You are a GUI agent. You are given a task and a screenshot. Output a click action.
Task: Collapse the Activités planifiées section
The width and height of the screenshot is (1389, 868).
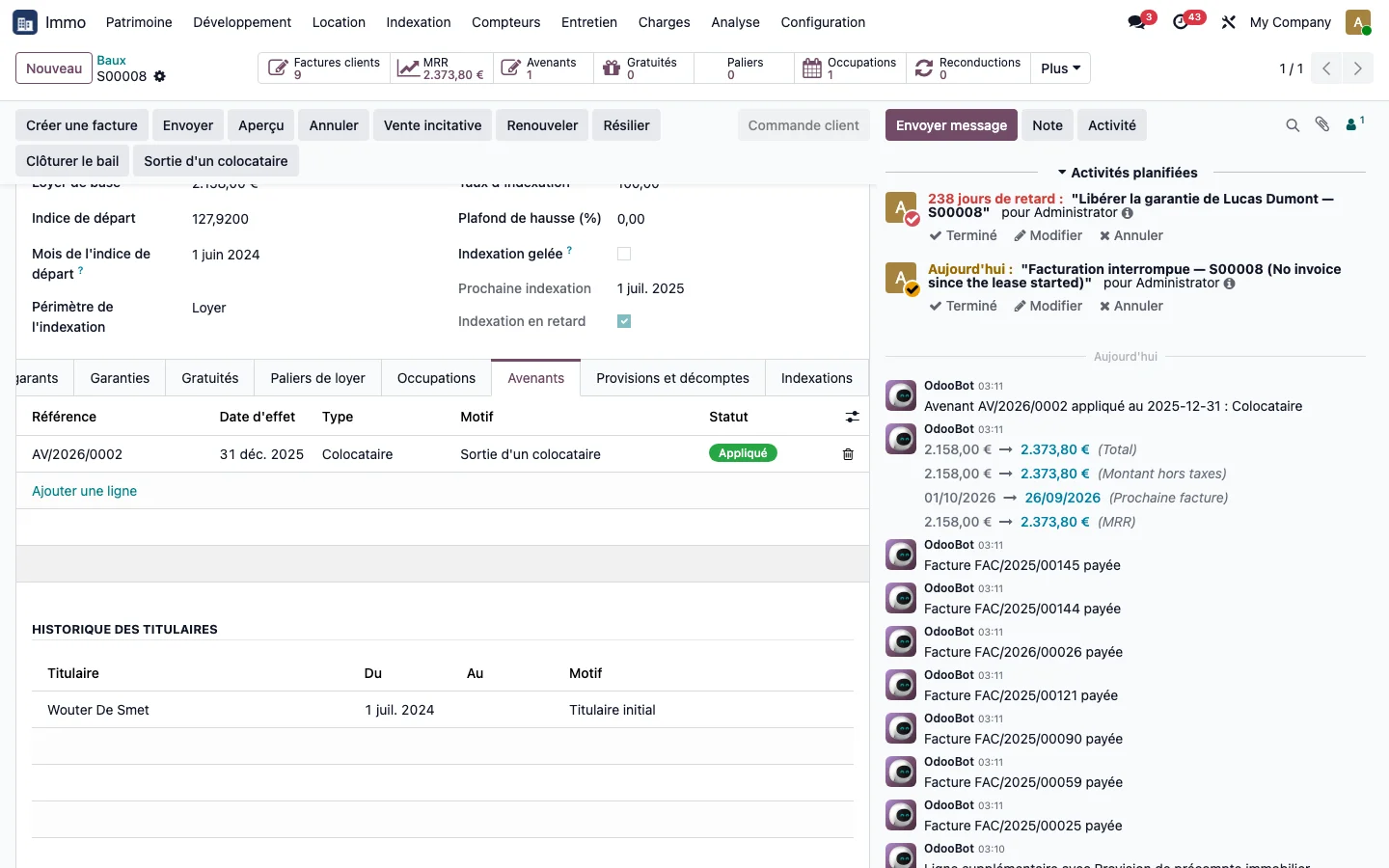[1127, 173]
